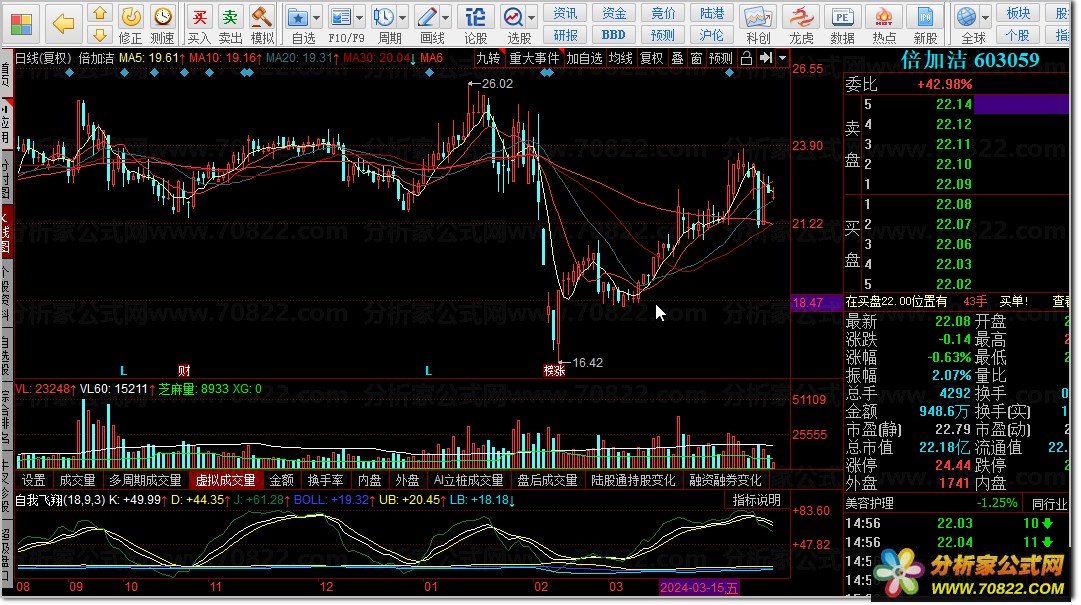Expand dropdown arrow next to 画线
This screenshot has width=1081, height=605.
[x=446, y=17]
